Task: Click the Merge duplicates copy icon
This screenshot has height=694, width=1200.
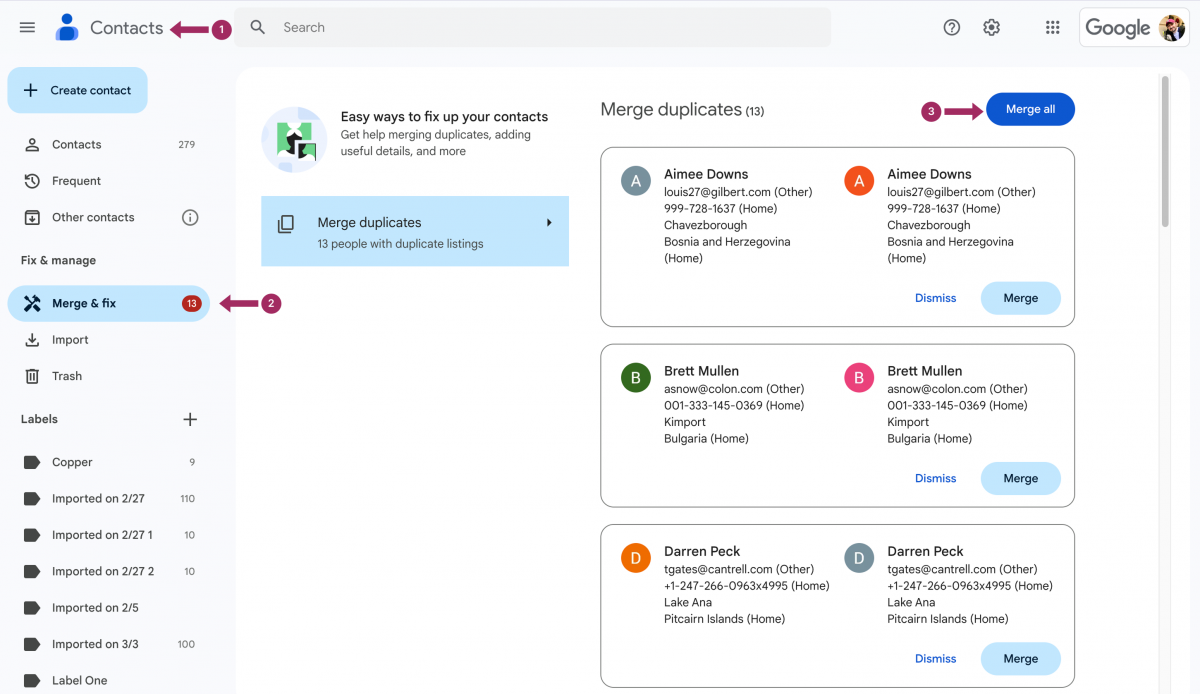Action: pos(286,224)
